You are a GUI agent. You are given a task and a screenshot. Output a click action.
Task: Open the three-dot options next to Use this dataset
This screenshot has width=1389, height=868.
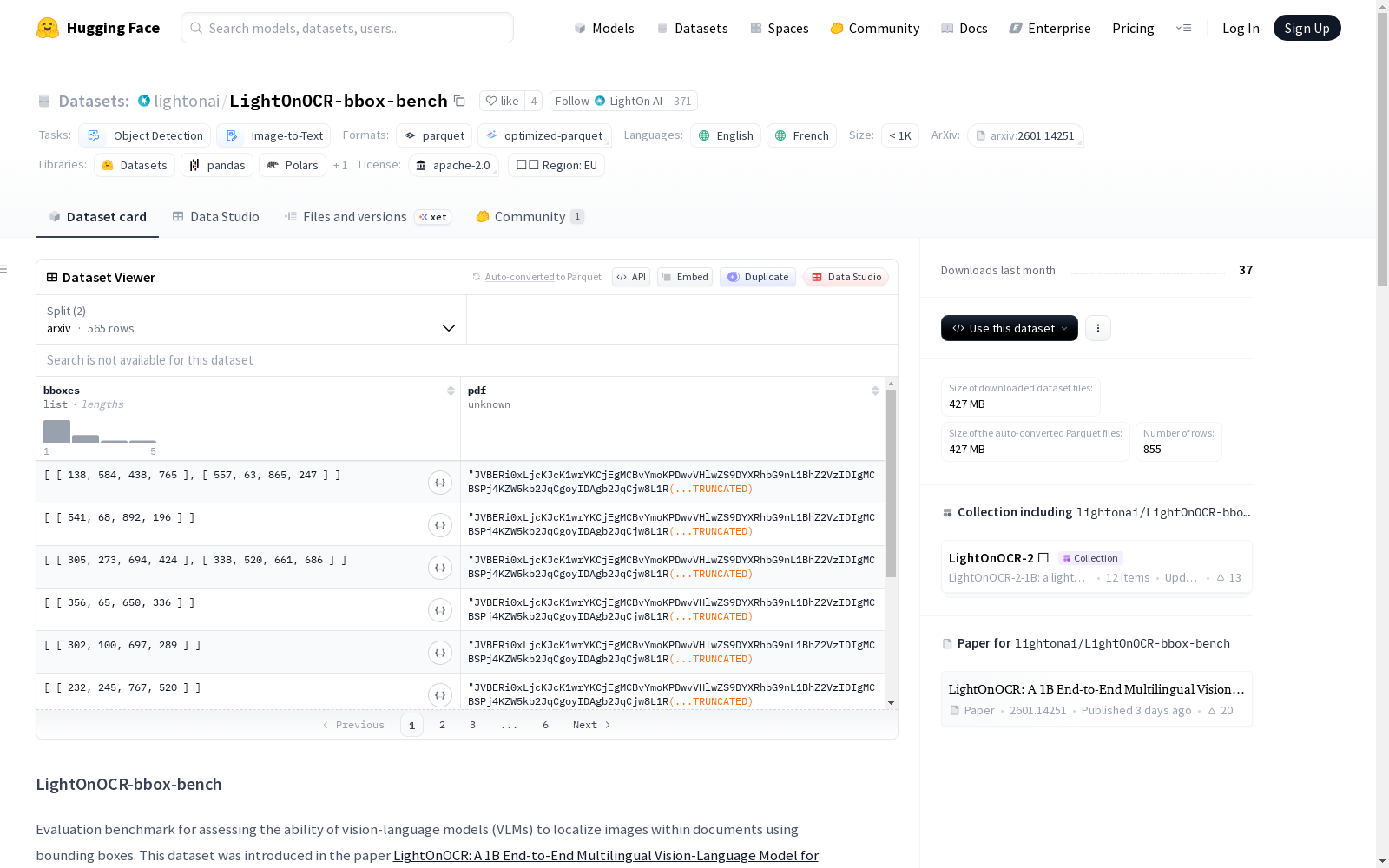tap(1098, 328)
